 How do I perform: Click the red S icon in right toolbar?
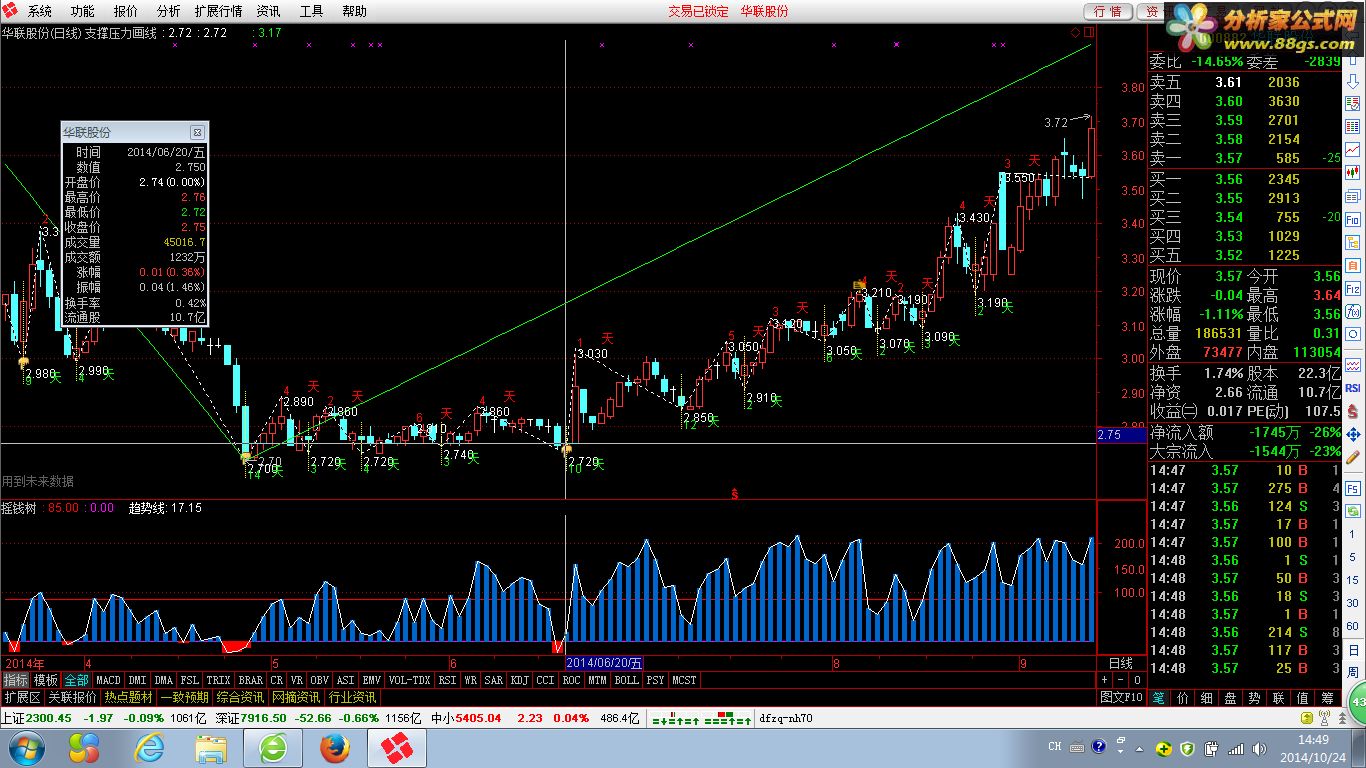[x=1352, y=410]
